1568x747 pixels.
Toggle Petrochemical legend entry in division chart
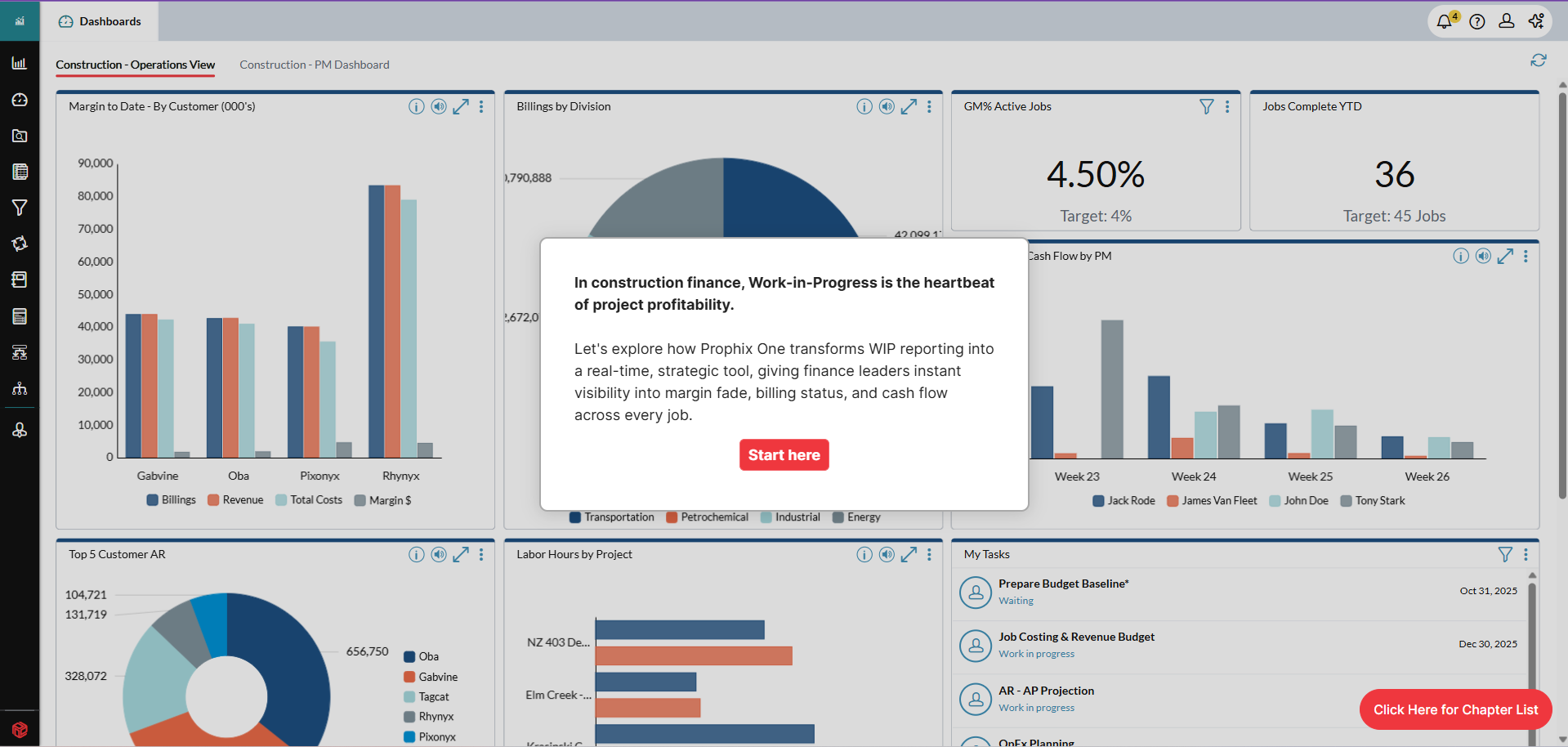707,517
